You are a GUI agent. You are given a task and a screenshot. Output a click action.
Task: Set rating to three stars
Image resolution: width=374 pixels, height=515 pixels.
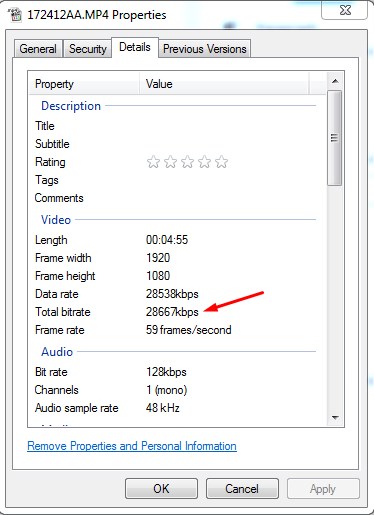[x=187, y=162]
